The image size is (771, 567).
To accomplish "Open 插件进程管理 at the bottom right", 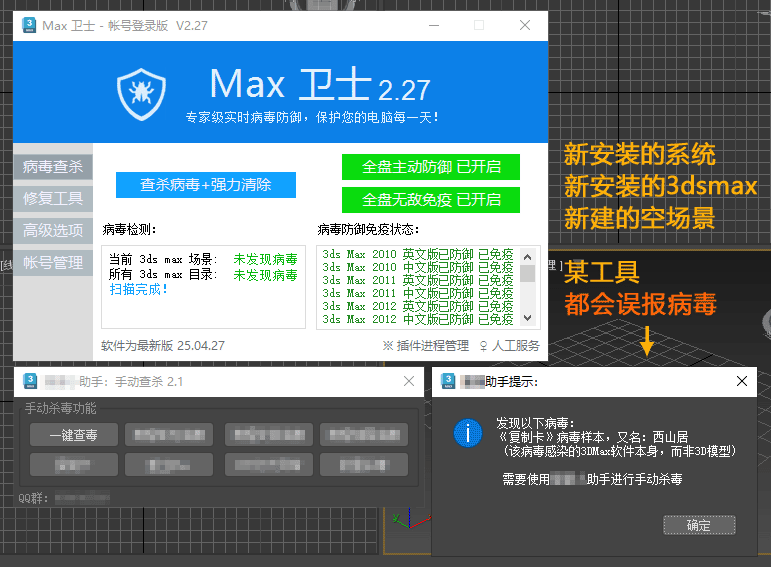I will click(425, 346).
